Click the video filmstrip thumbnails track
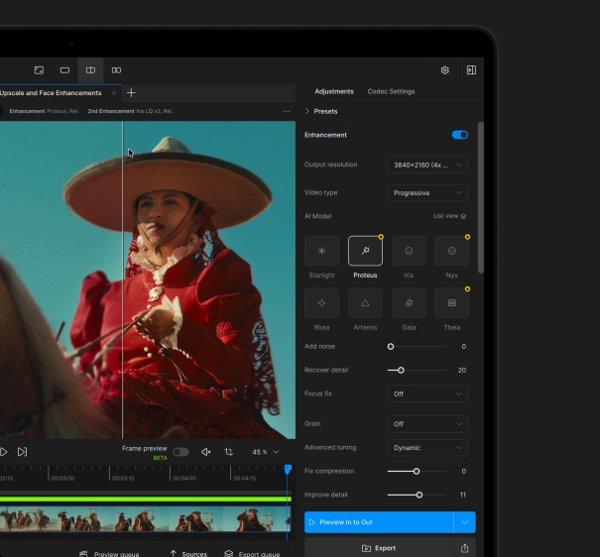The image size is (600, 557). click(x=145, y=519)
